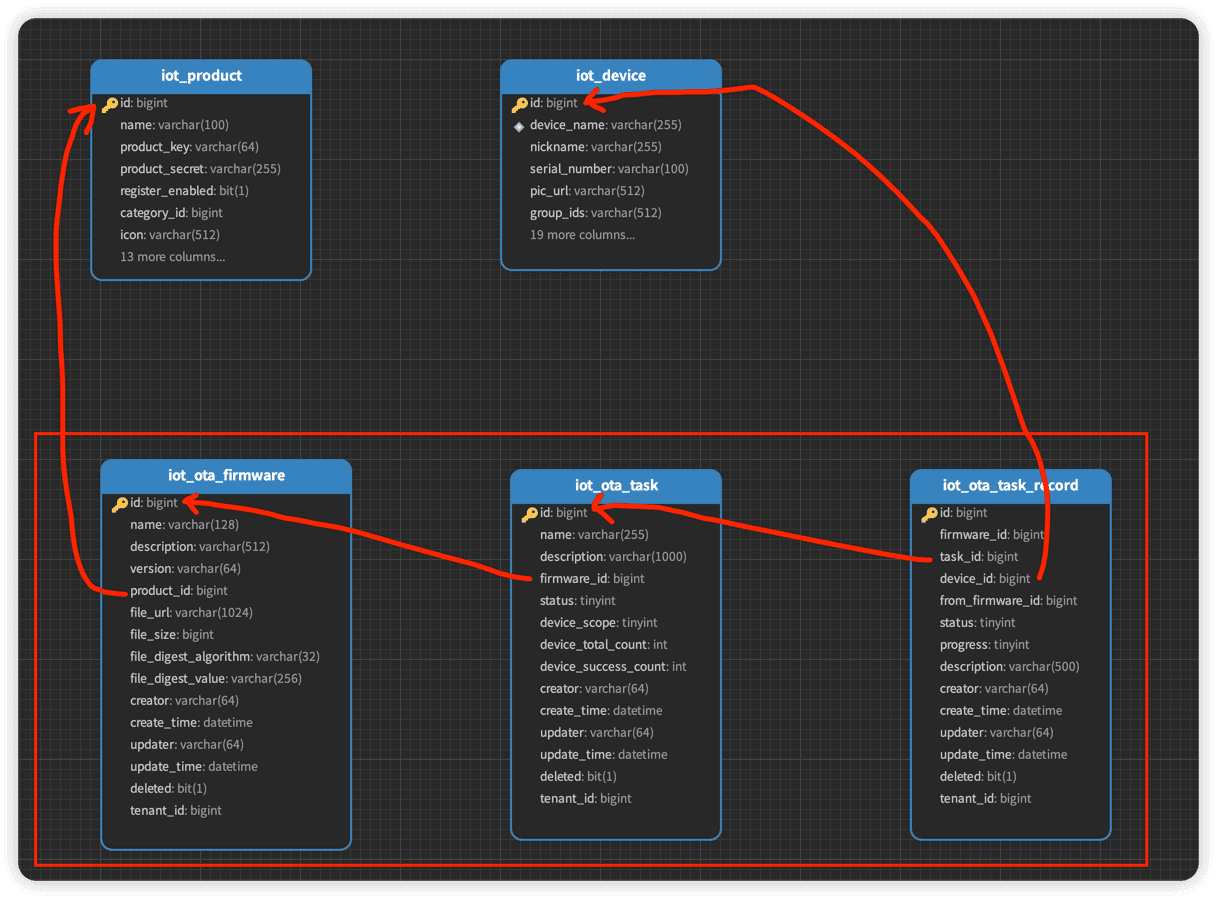Click the key icon in iot_ota_task table
Screen dimensions: 1217x899
point(530,513)
